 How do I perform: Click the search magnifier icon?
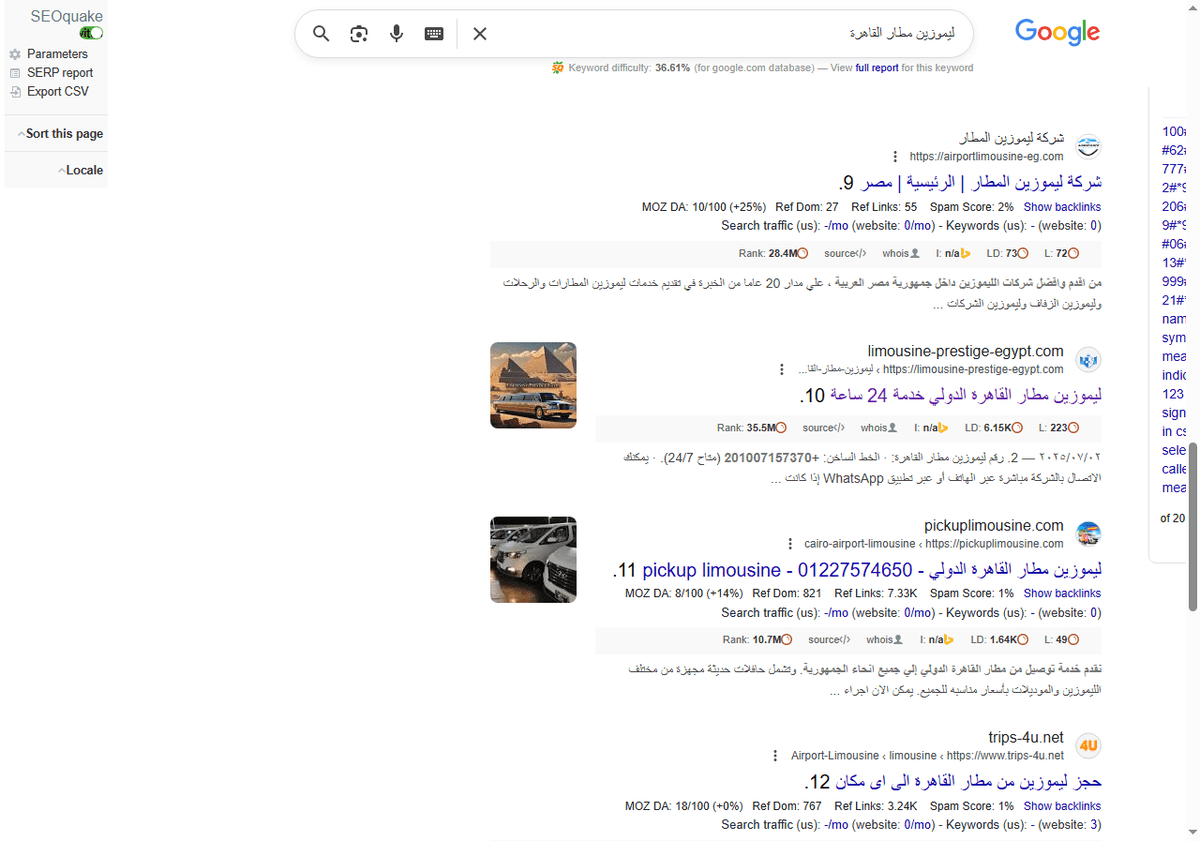click(321, 33)
